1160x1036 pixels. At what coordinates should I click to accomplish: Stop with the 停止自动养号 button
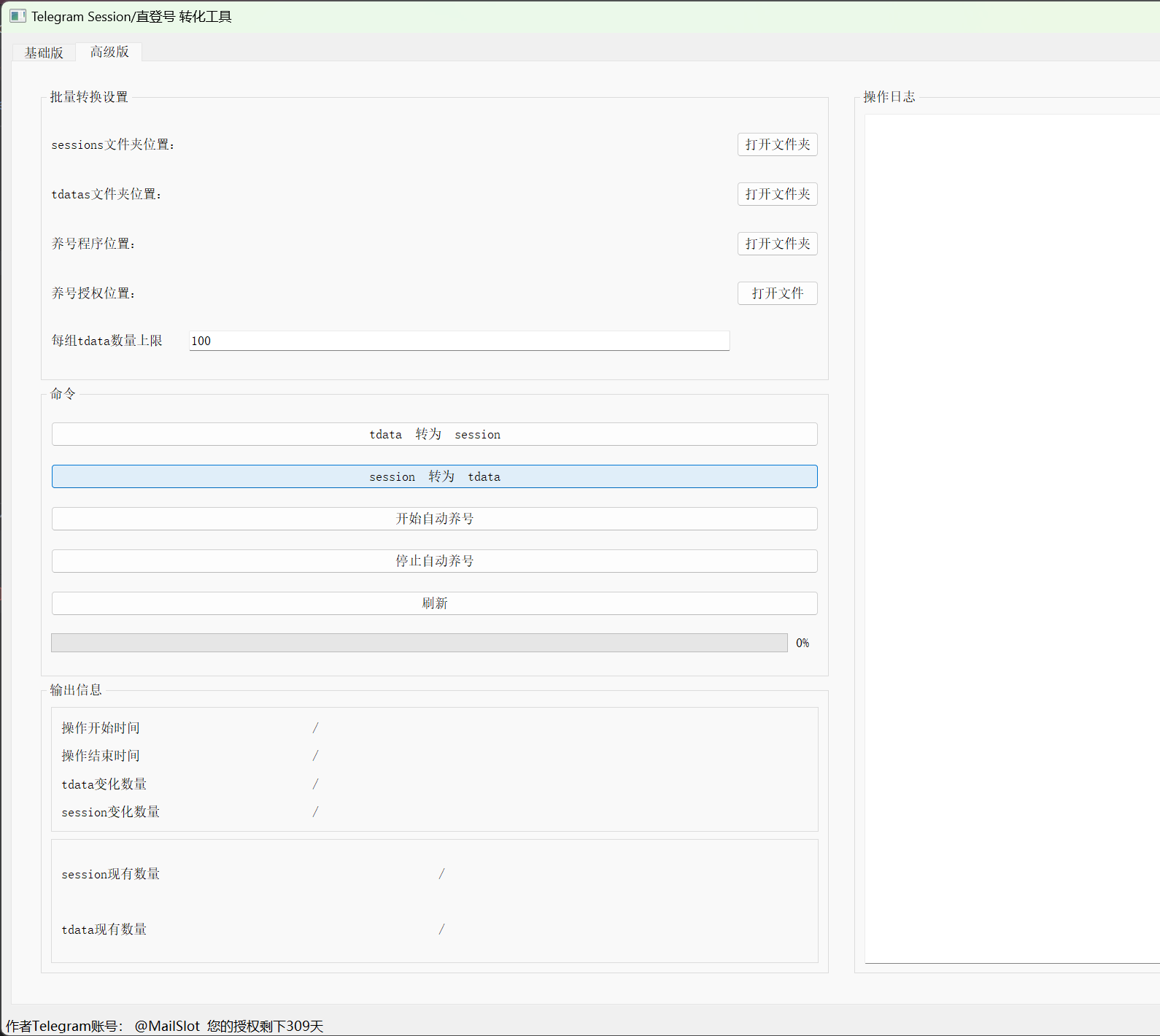(x=434, y=561)
